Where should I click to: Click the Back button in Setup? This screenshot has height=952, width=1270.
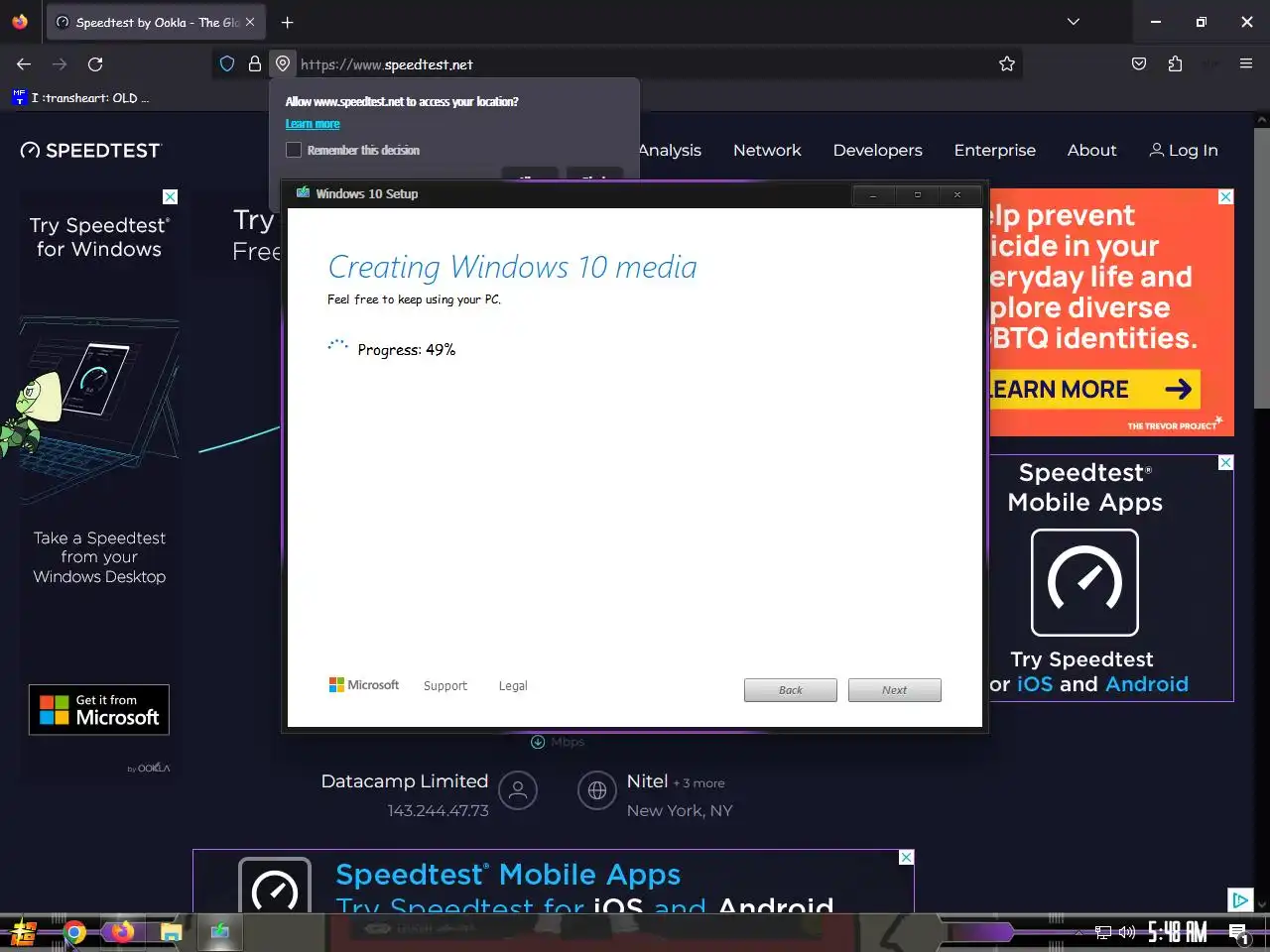click(791, 690)
